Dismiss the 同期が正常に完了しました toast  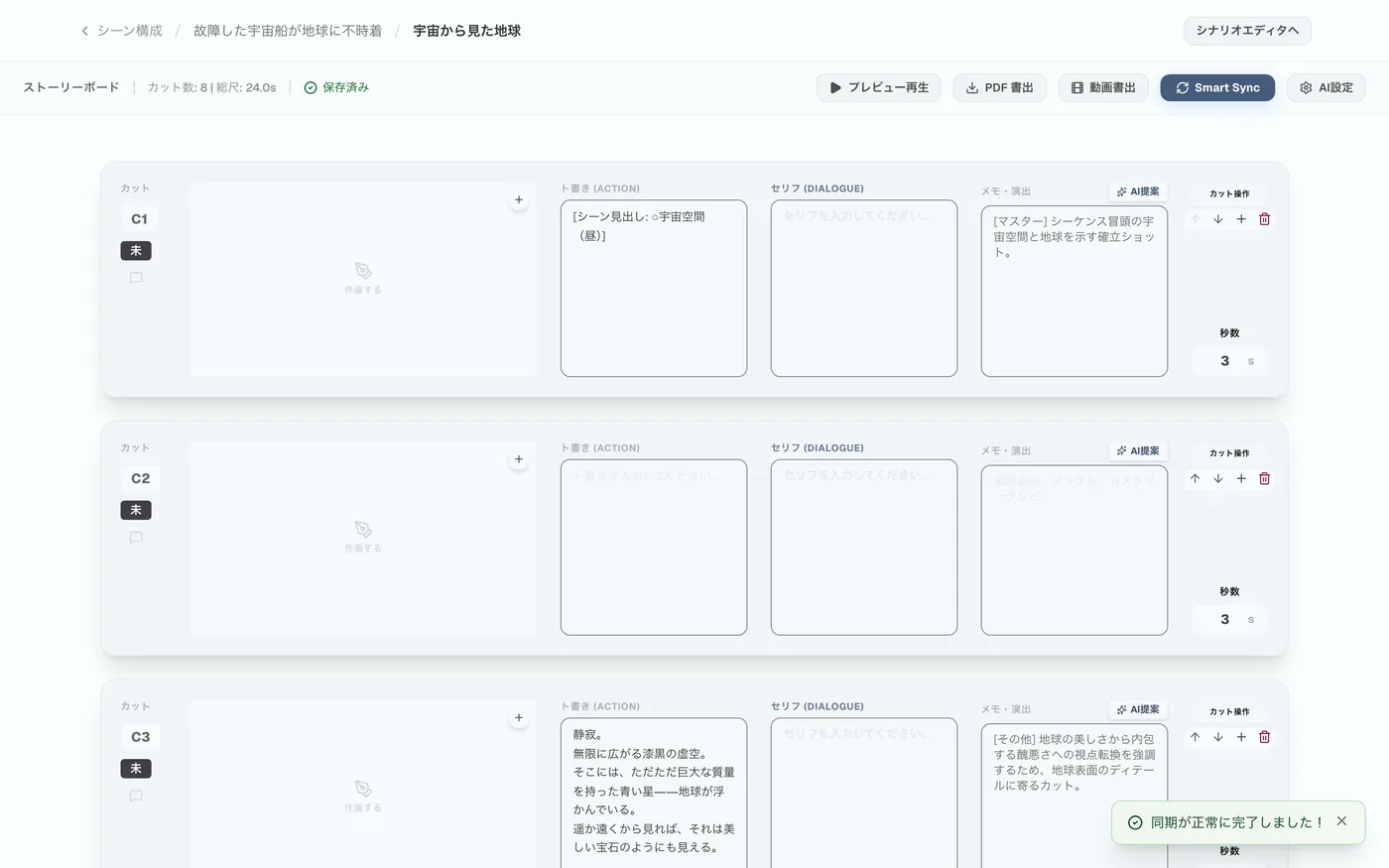(1341, 821)
